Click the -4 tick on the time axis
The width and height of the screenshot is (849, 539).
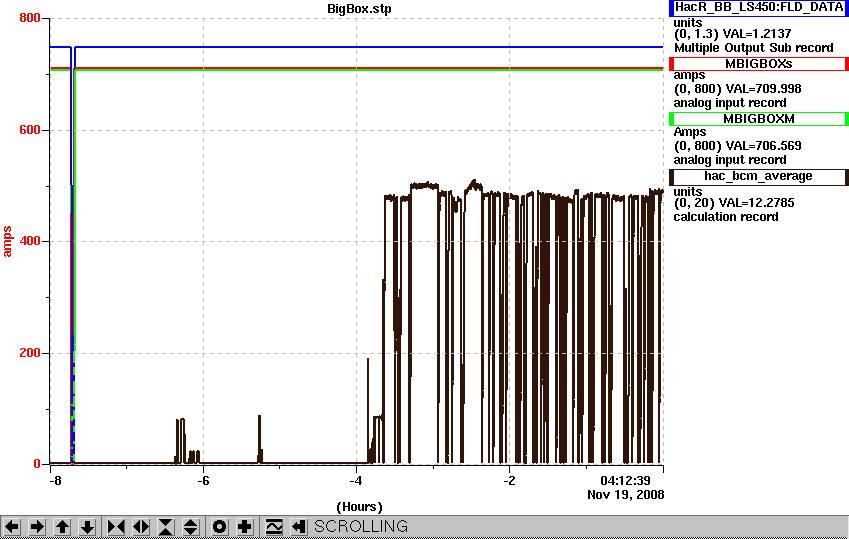[356, 481]
